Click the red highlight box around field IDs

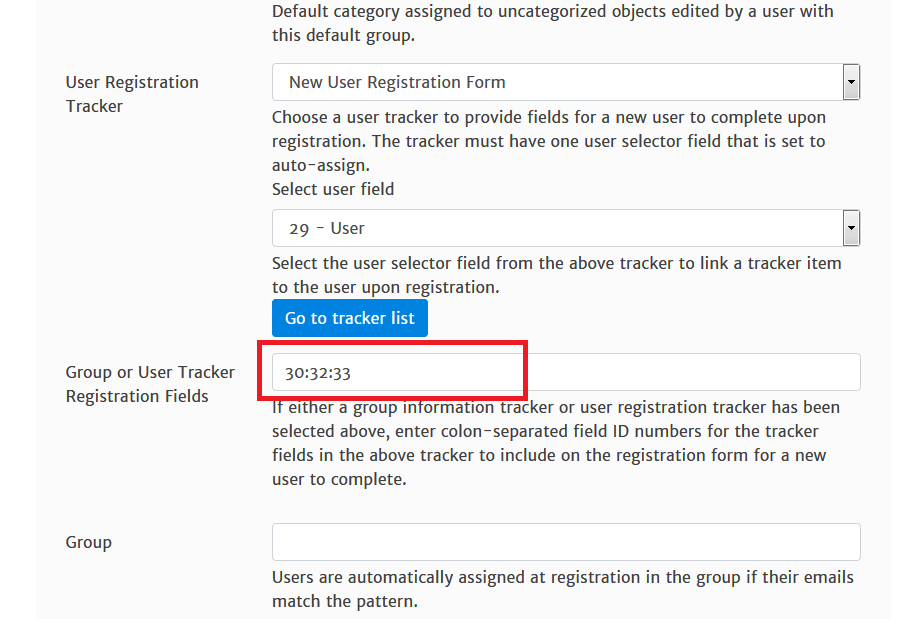click(x=392, y=345)
